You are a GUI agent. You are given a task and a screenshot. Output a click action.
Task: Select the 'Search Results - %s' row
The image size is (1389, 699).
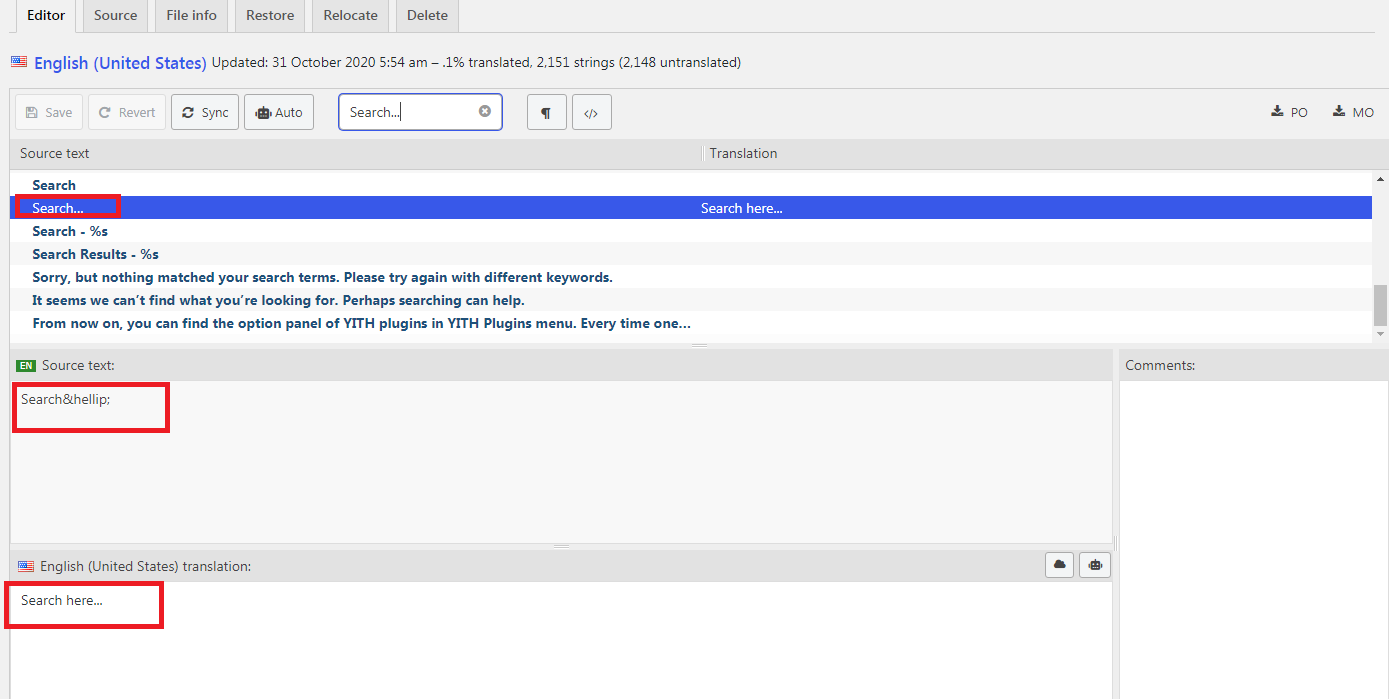pos(693,254)
